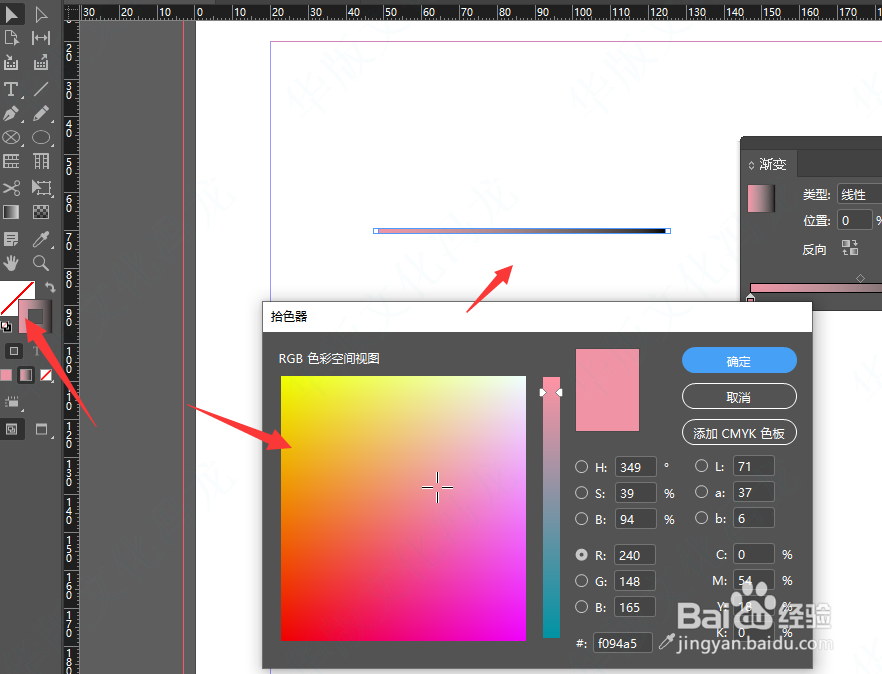Click the G value field 148

pos(635,581)
